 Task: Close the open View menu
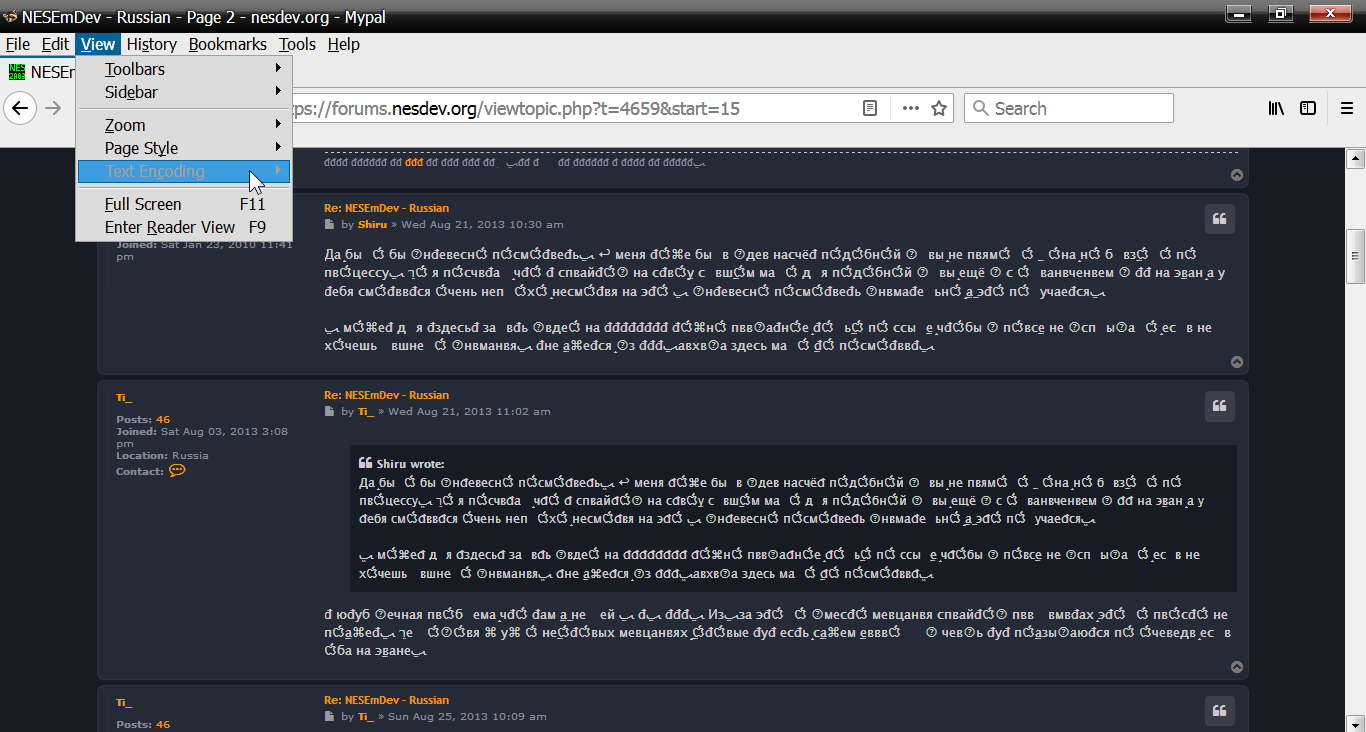[x=98, y=44]
